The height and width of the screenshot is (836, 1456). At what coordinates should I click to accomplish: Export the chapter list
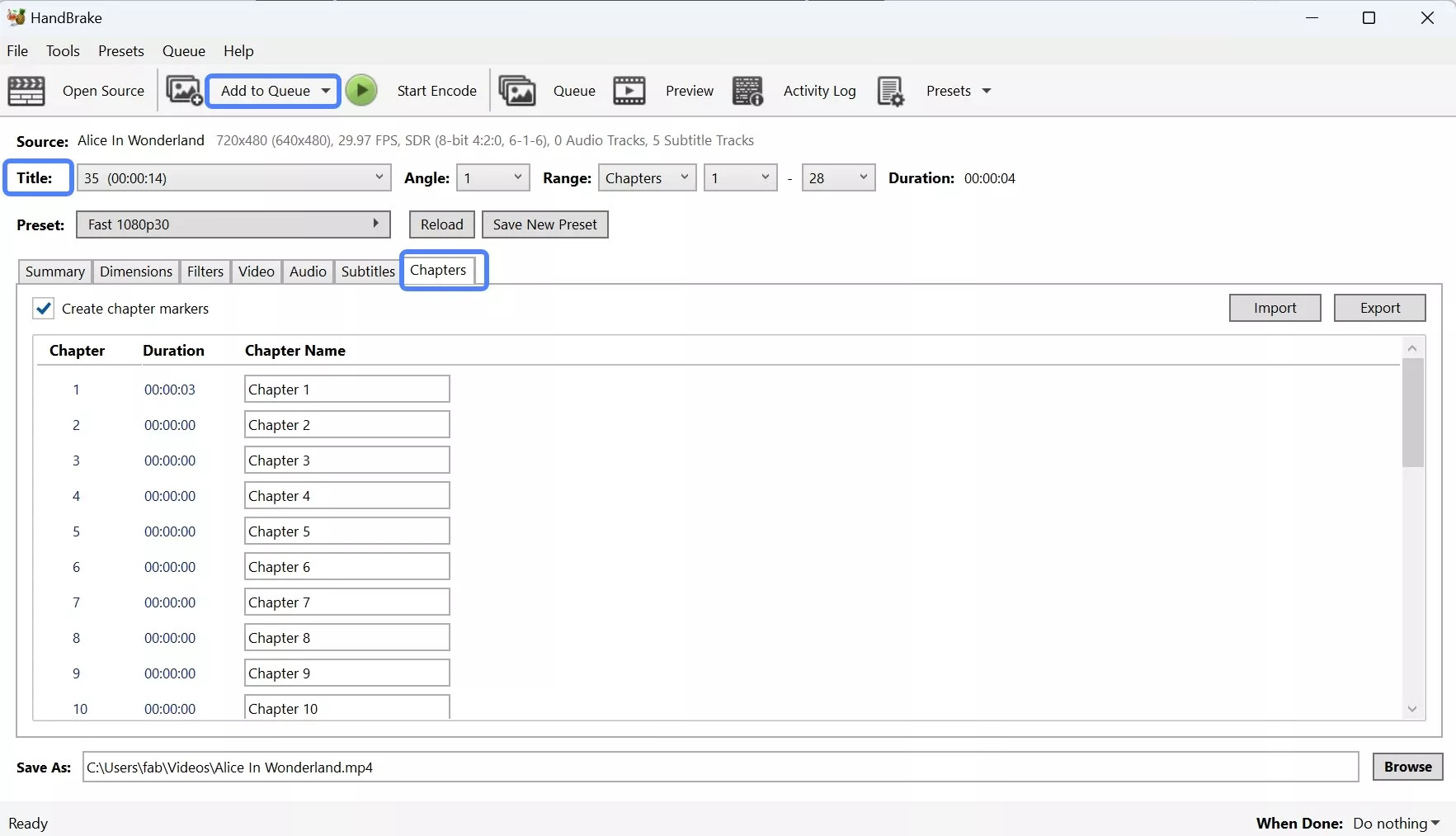[1379, 308]
